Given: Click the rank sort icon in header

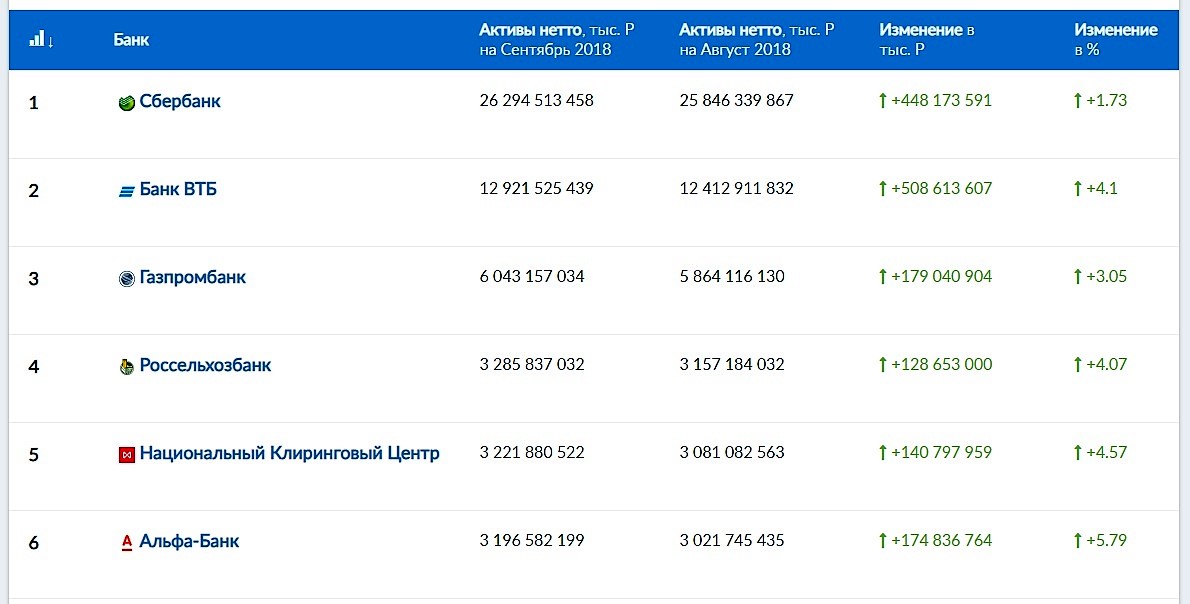Looking at the screenshot, I should click(41, 40).
